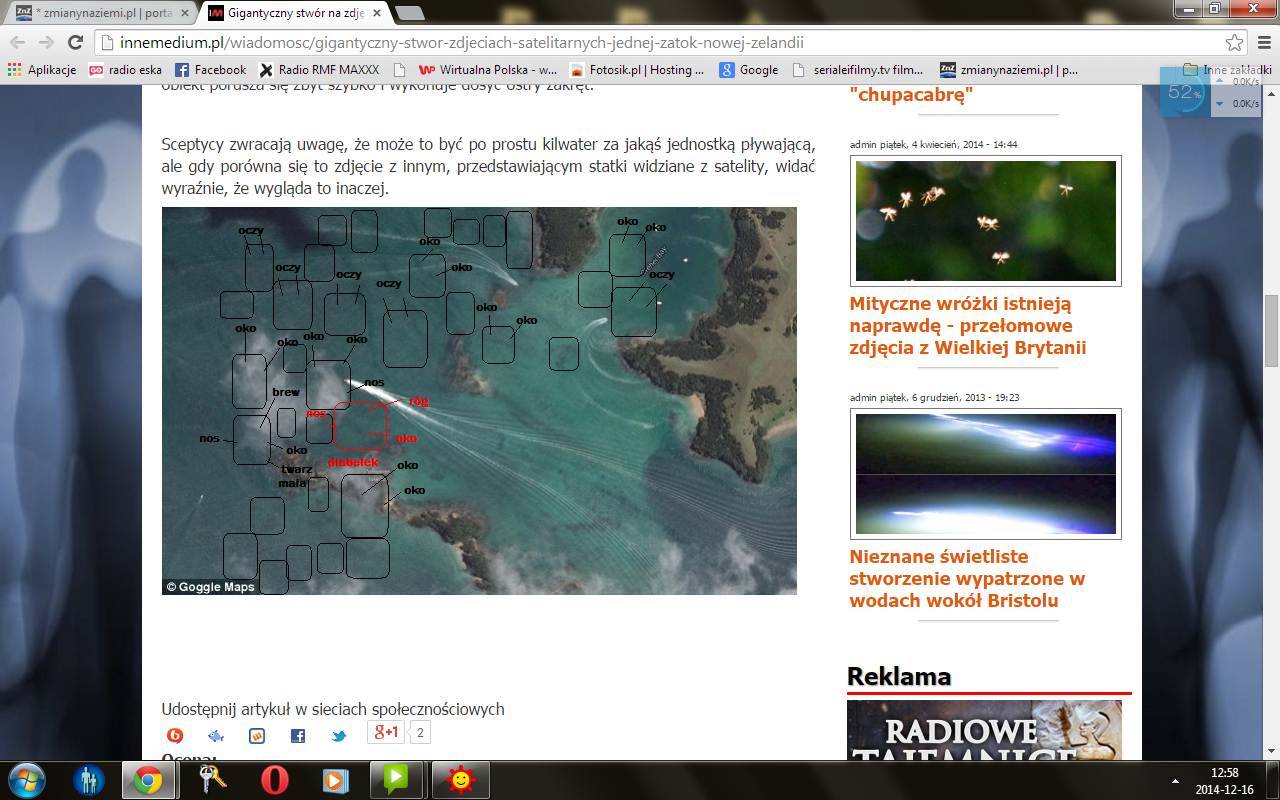The width and height of the screenshot is (1280, 800).
Task: Open the keys icon in the taskbar
Action: (213, 779)
